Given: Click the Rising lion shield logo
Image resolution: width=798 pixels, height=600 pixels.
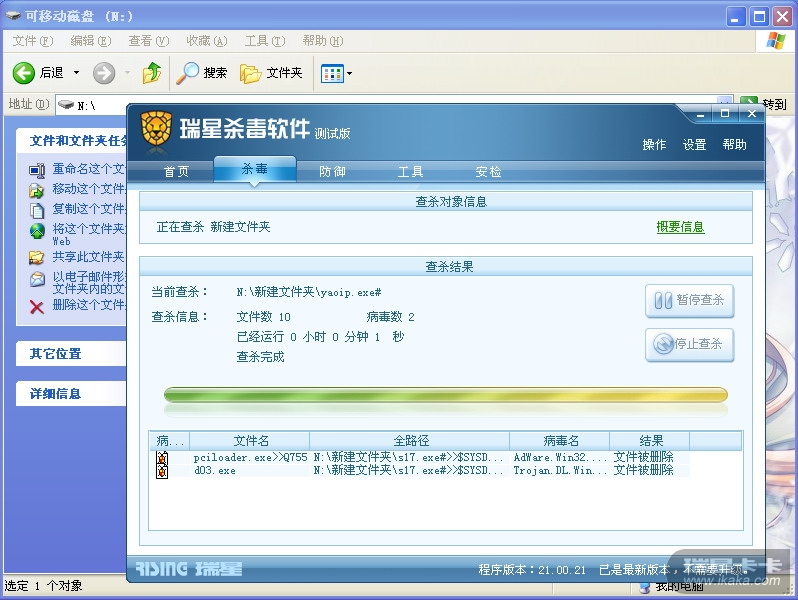Looking at the screenshot, I should pyautogui.click(x=156, y=129).
